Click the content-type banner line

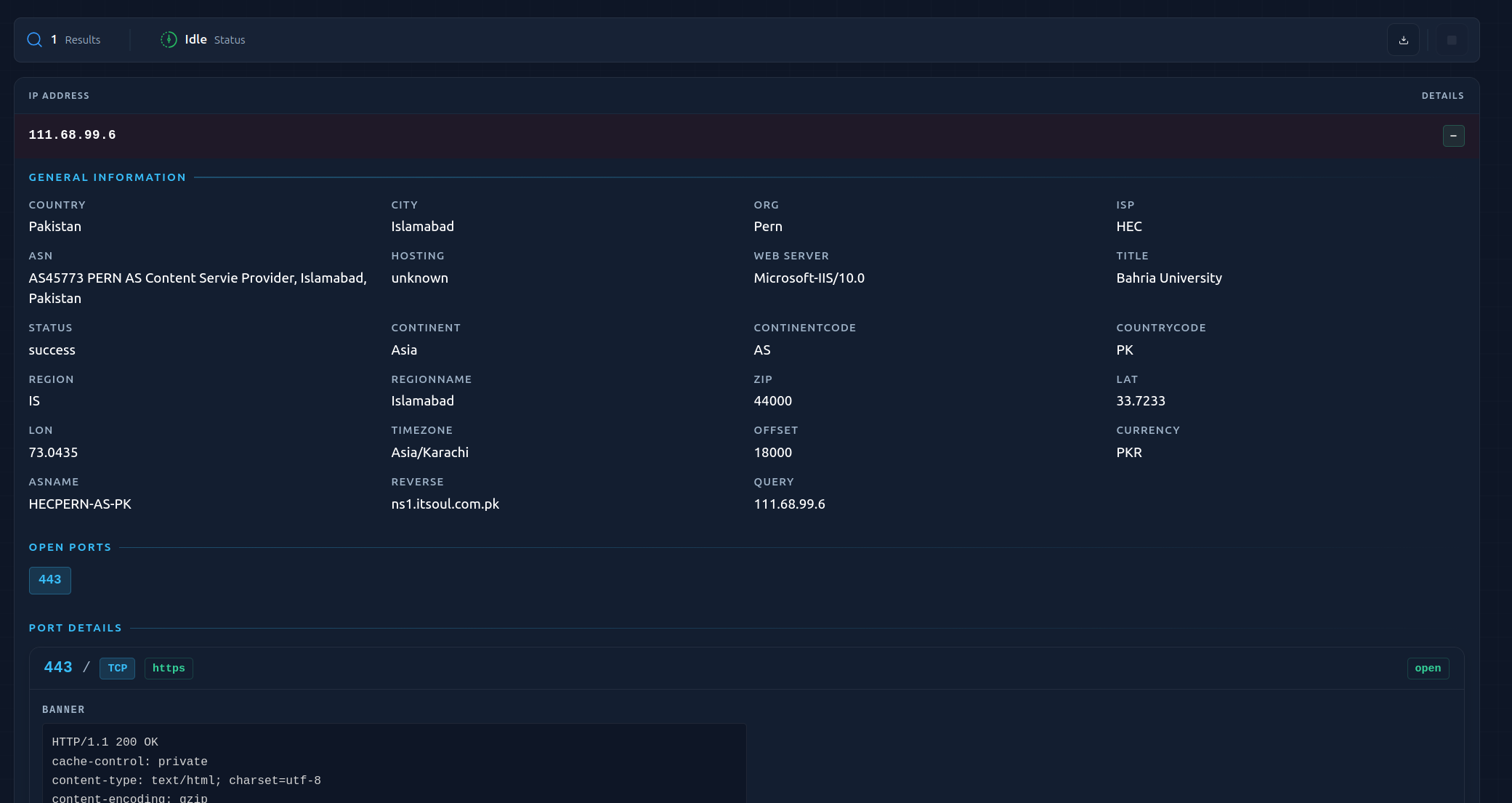click(x=186, y=780)
